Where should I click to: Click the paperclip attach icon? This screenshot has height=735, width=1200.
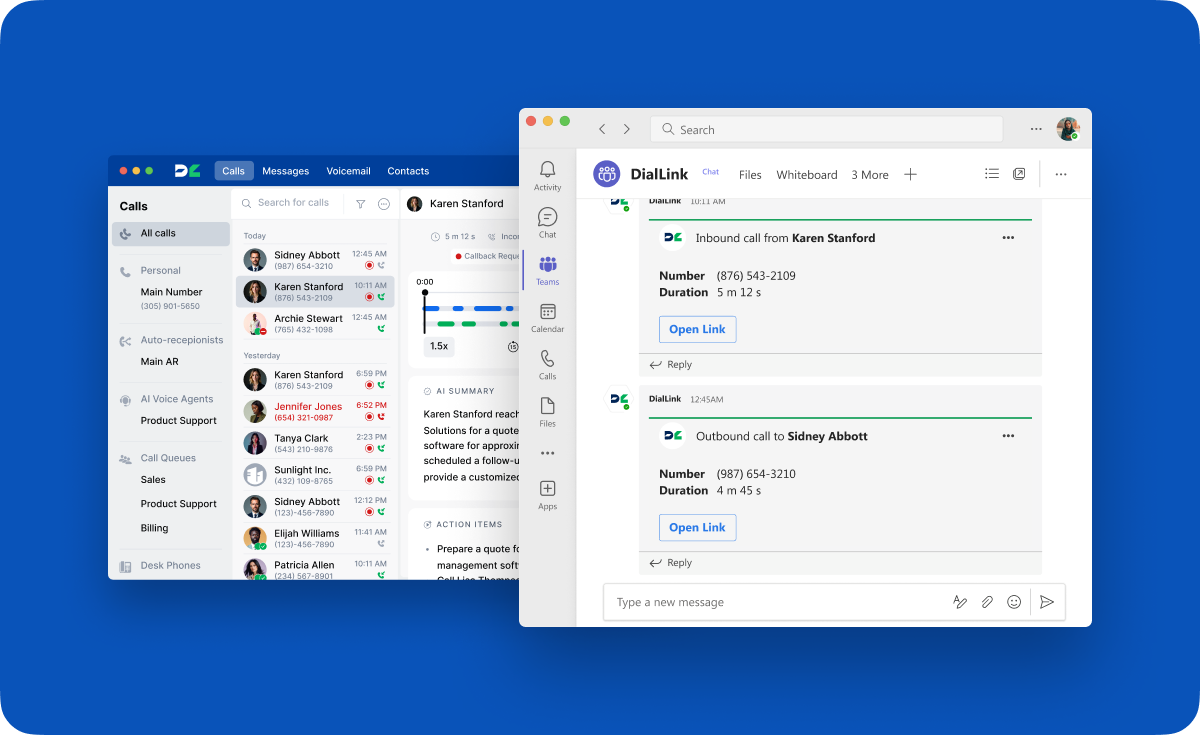(987, 602)
